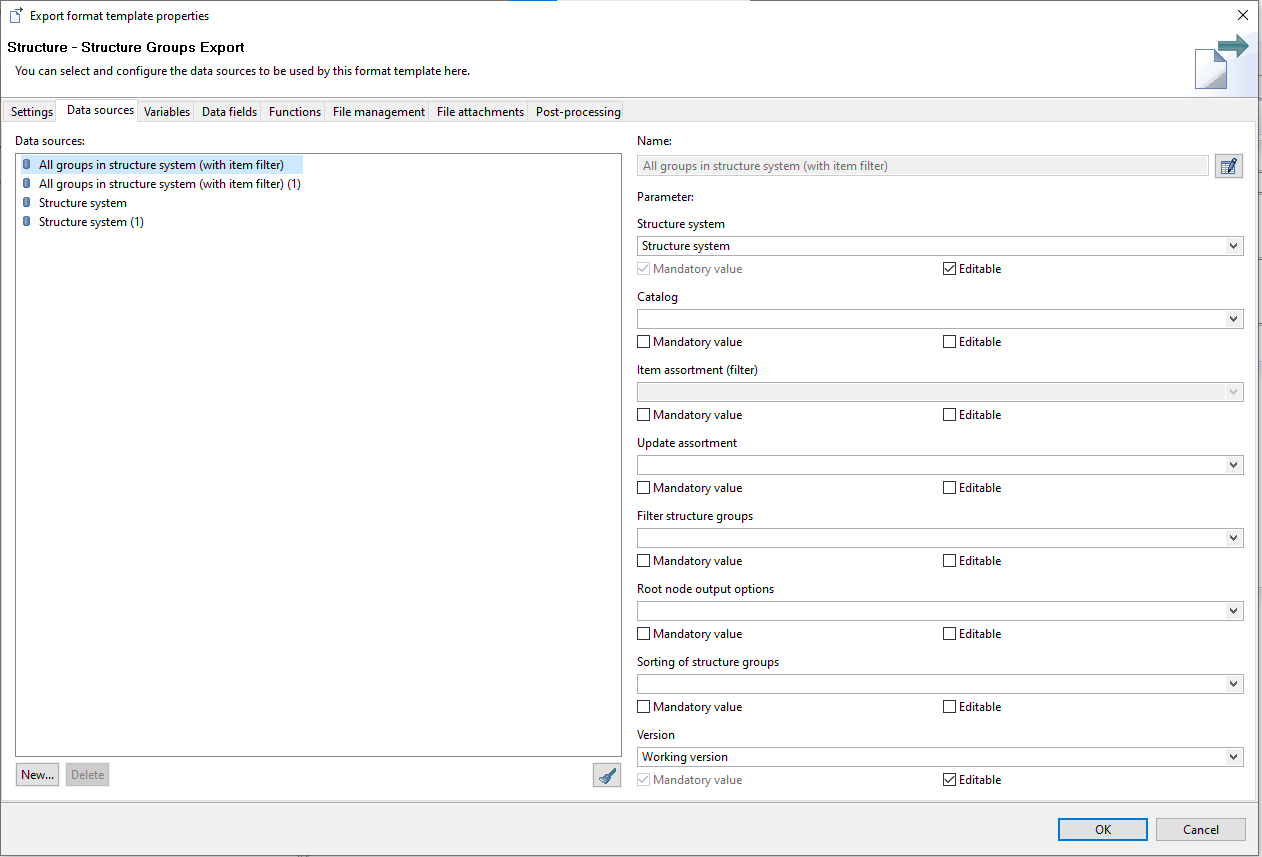The height and width of the screenshot is (857, 1262).
Task: Open the Filter structure groups dropdown
Action: tap(940, 538)
